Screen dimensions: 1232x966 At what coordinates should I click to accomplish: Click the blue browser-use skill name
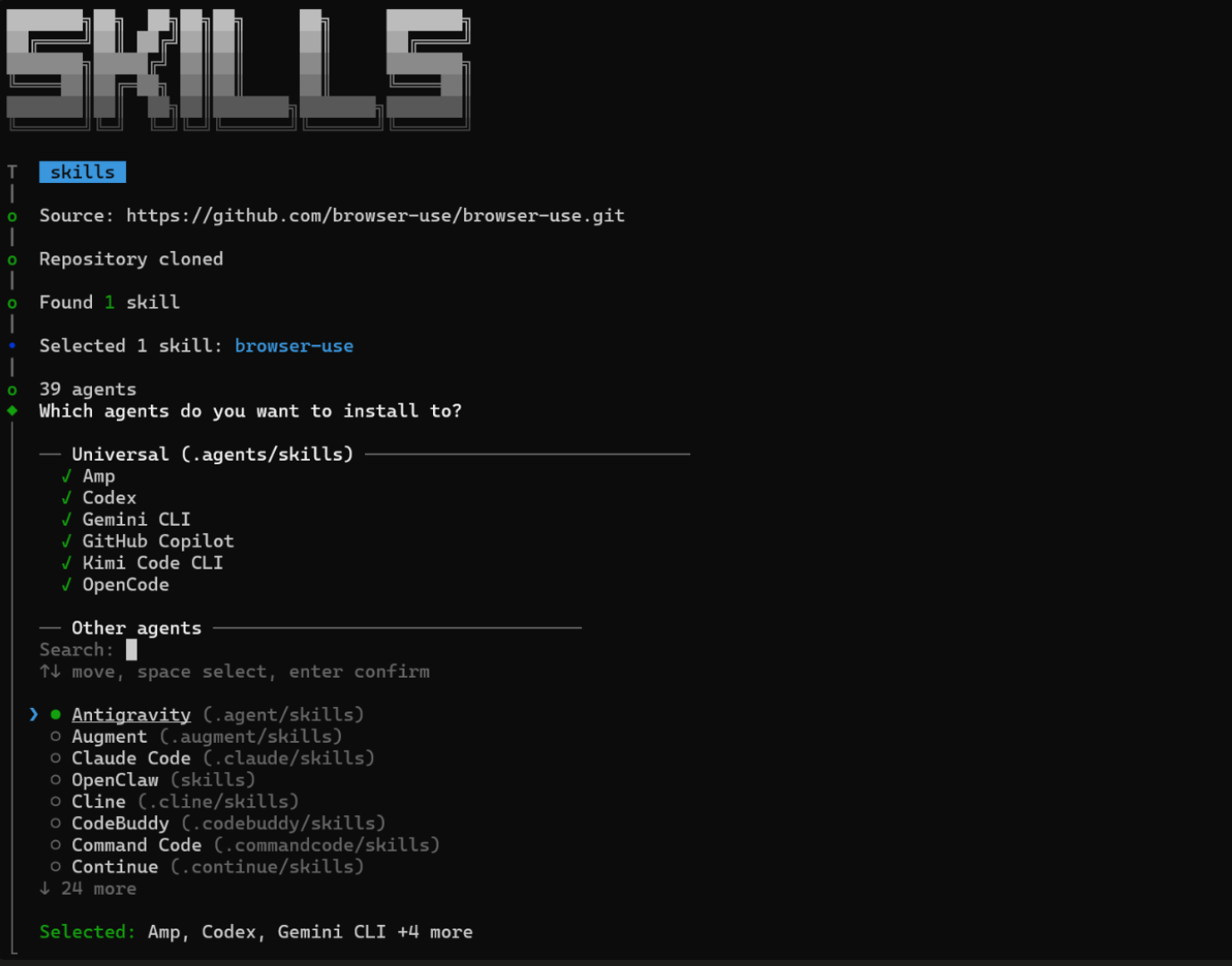tap(294, 346)
